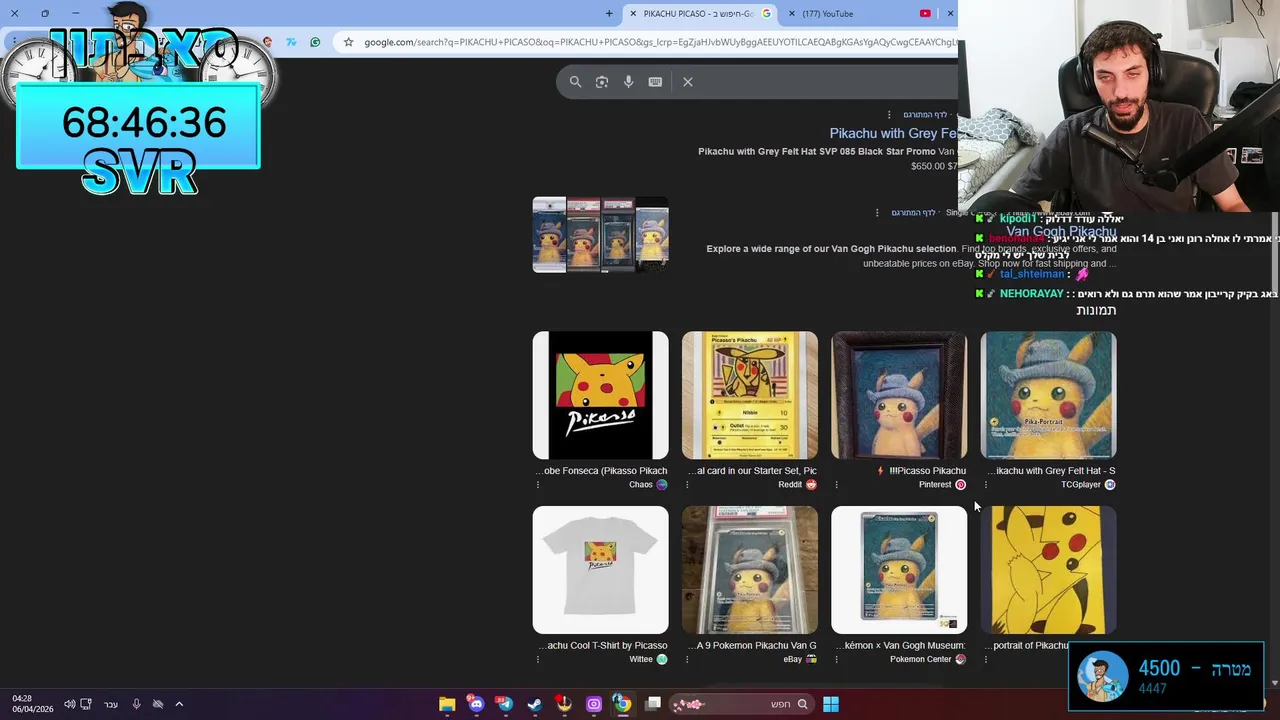Bookmark this page with the star icon
Screen dimensions: 1280x720
pos(348,42)
